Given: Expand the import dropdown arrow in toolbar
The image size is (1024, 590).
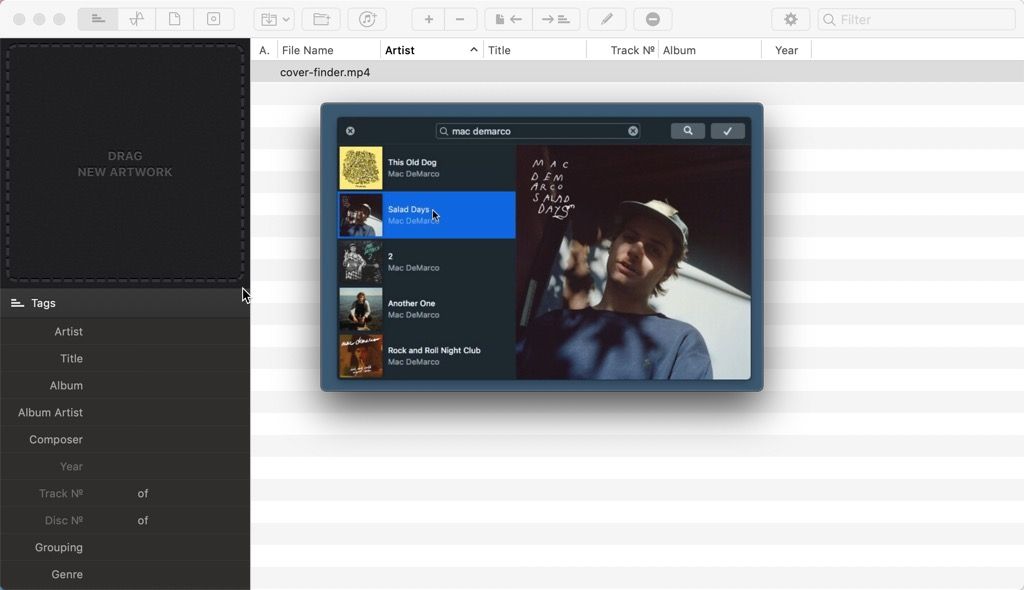Looking at the screenshot, I should tap(286, 20).
